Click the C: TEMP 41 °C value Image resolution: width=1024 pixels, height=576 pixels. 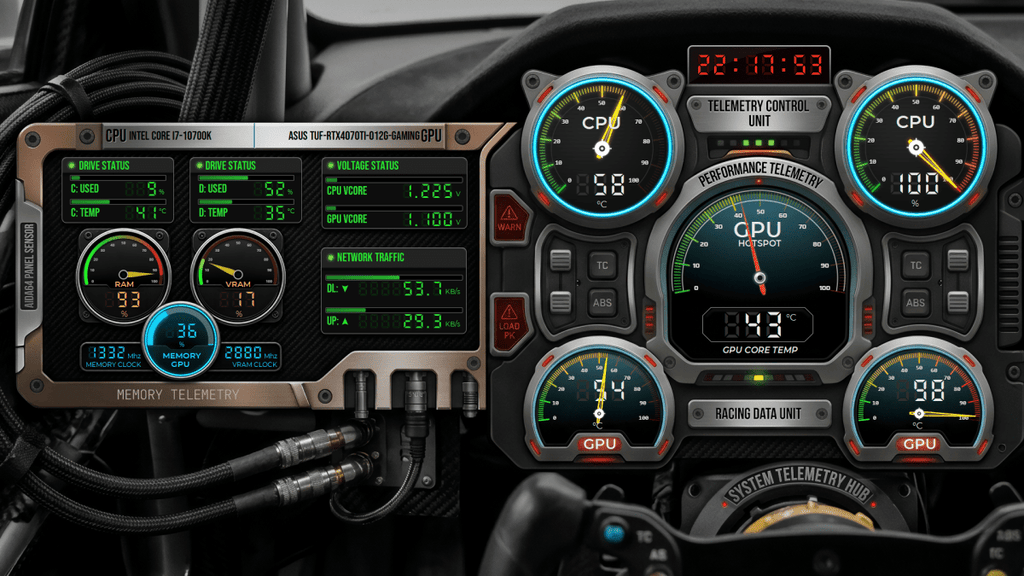point(145,213)
